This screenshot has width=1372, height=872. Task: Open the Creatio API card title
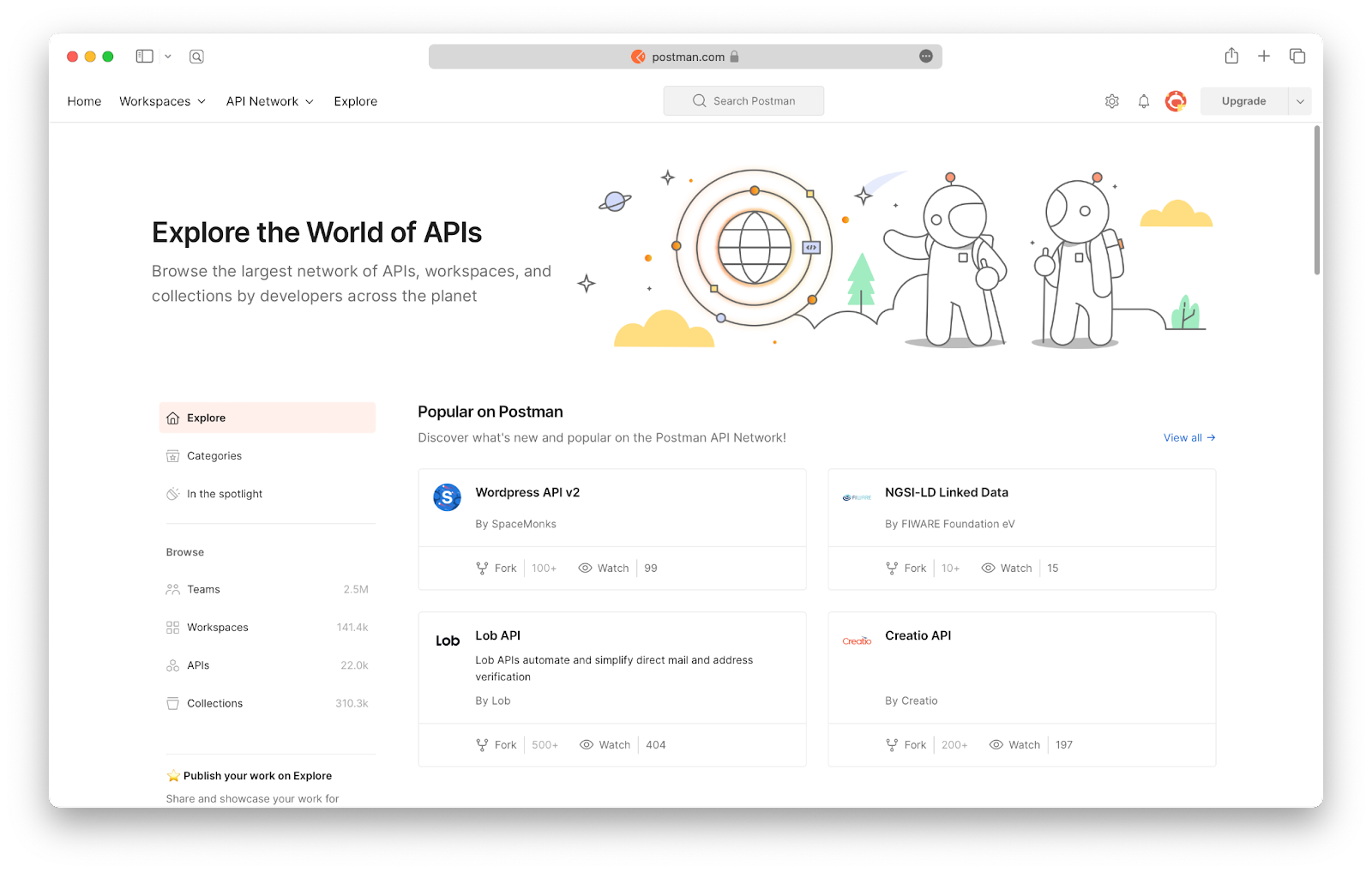[x=918, y=635]
